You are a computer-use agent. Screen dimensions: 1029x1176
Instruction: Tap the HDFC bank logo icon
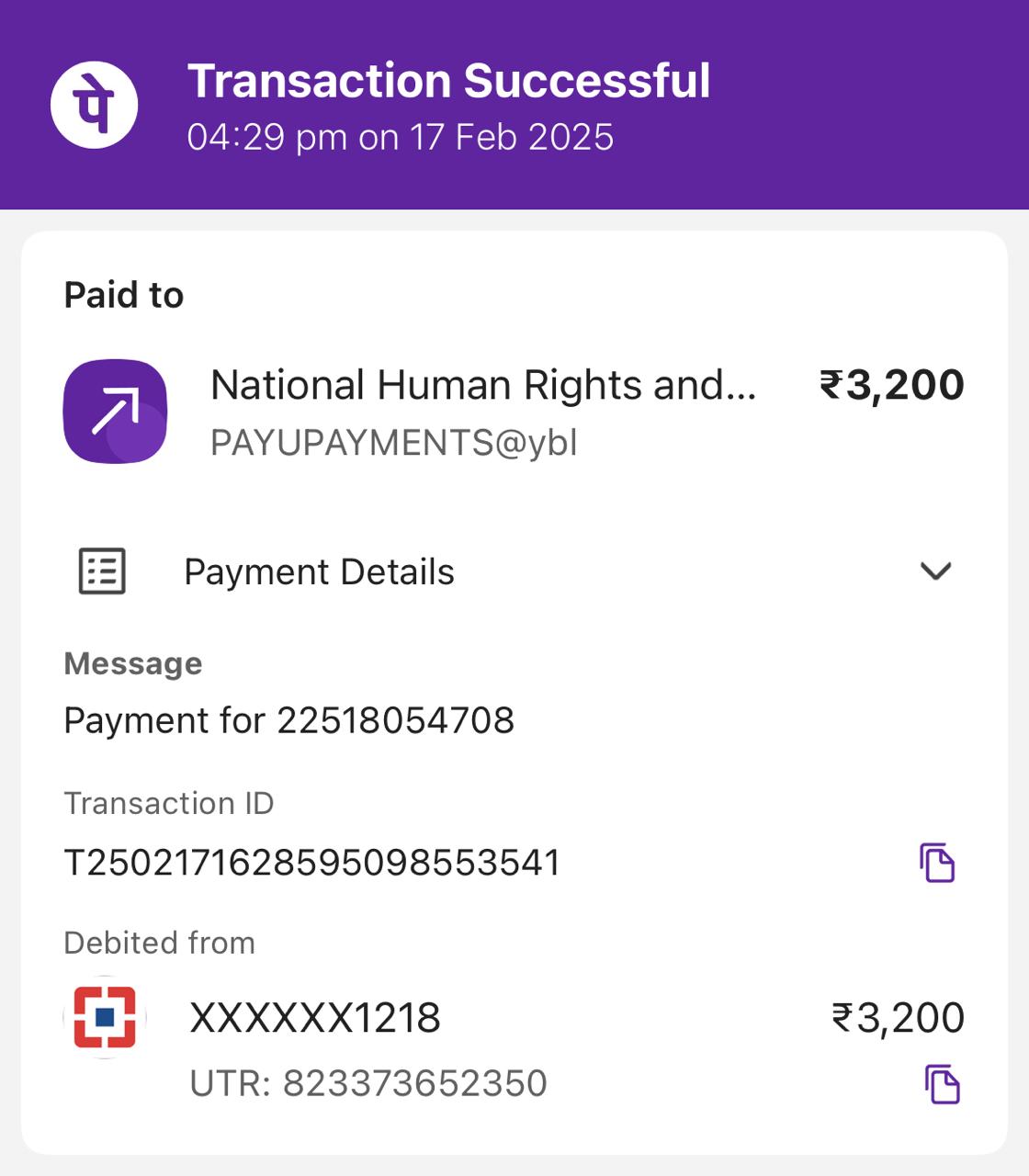coord(105,1017)
